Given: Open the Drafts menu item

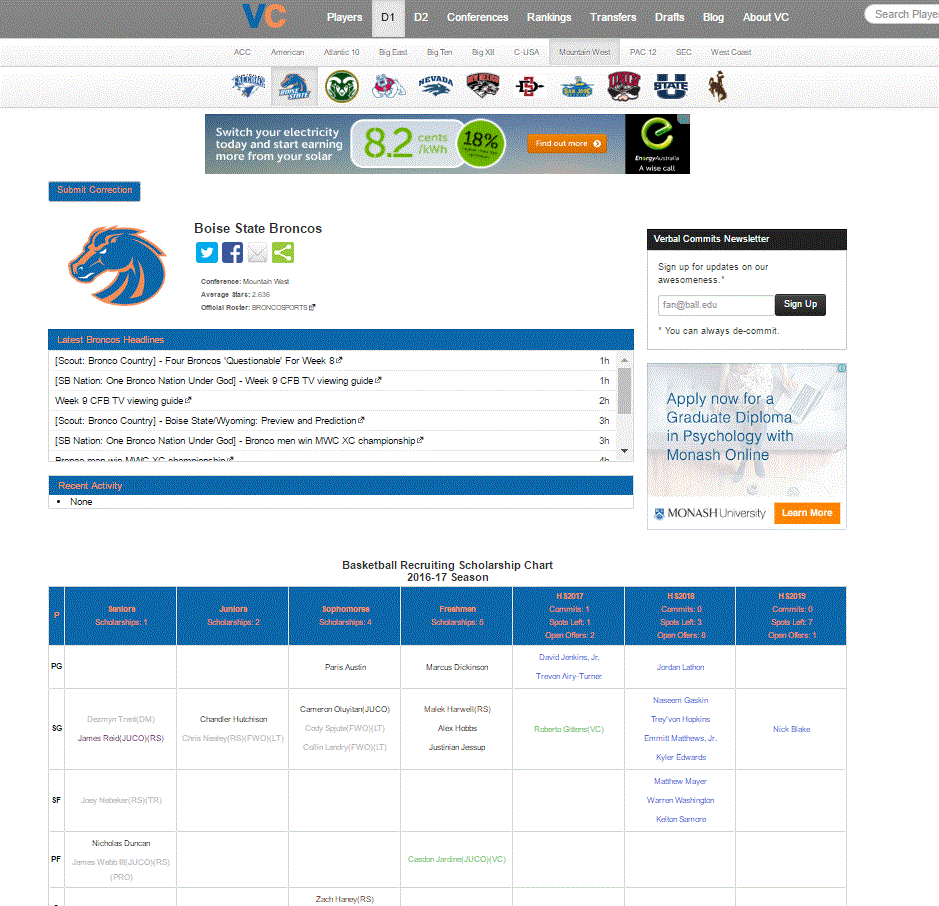Looking at the screenshot, I should tap(669, 17).
